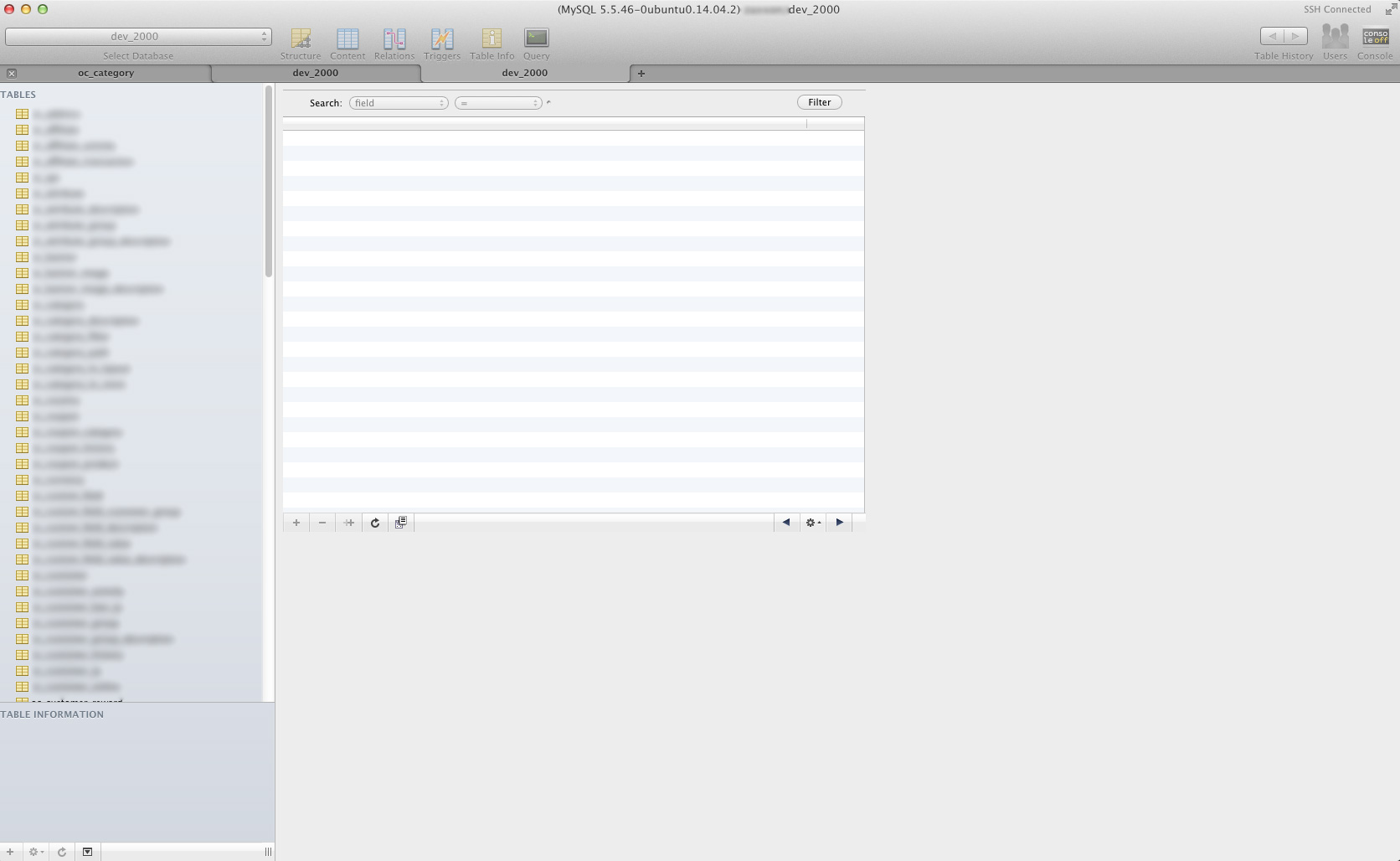Open the filter operator dropdown
The width and height of the screenshot is (1400, 861).
pos(498,103)
